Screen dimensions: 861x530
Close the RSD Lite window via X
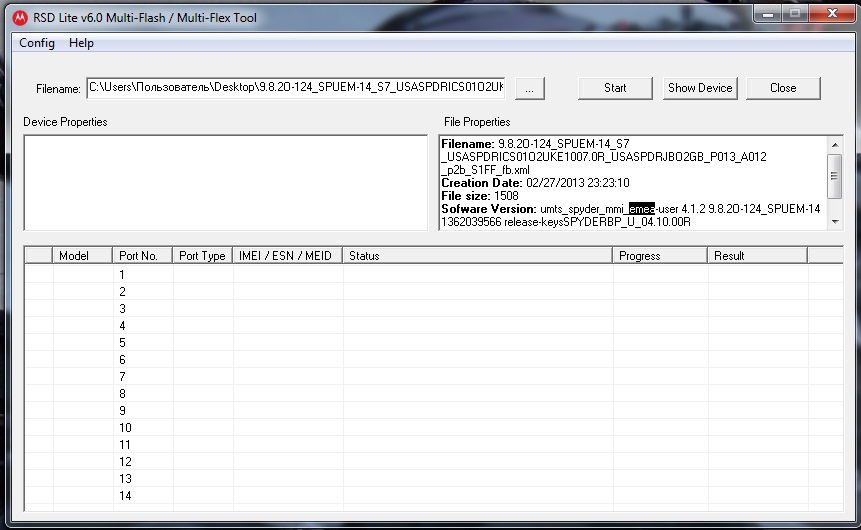click(x=832, y=14)
